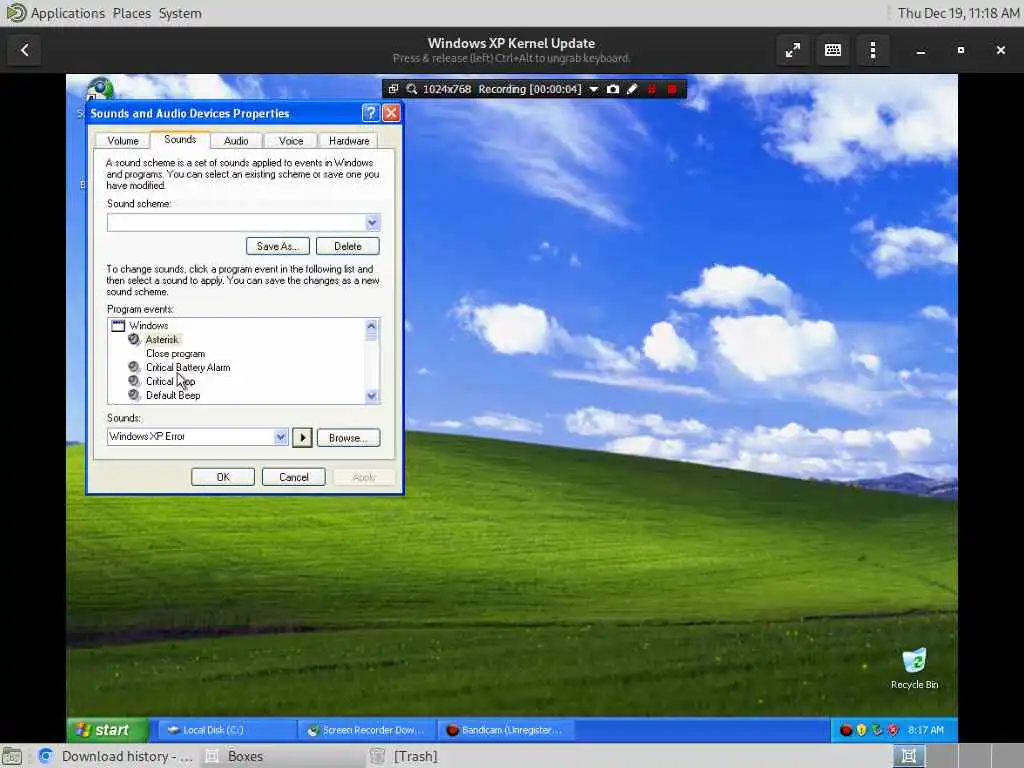Screen dimensions: 1024x768
Task: Stop recording with the red stop button
Action: point(672,89)
